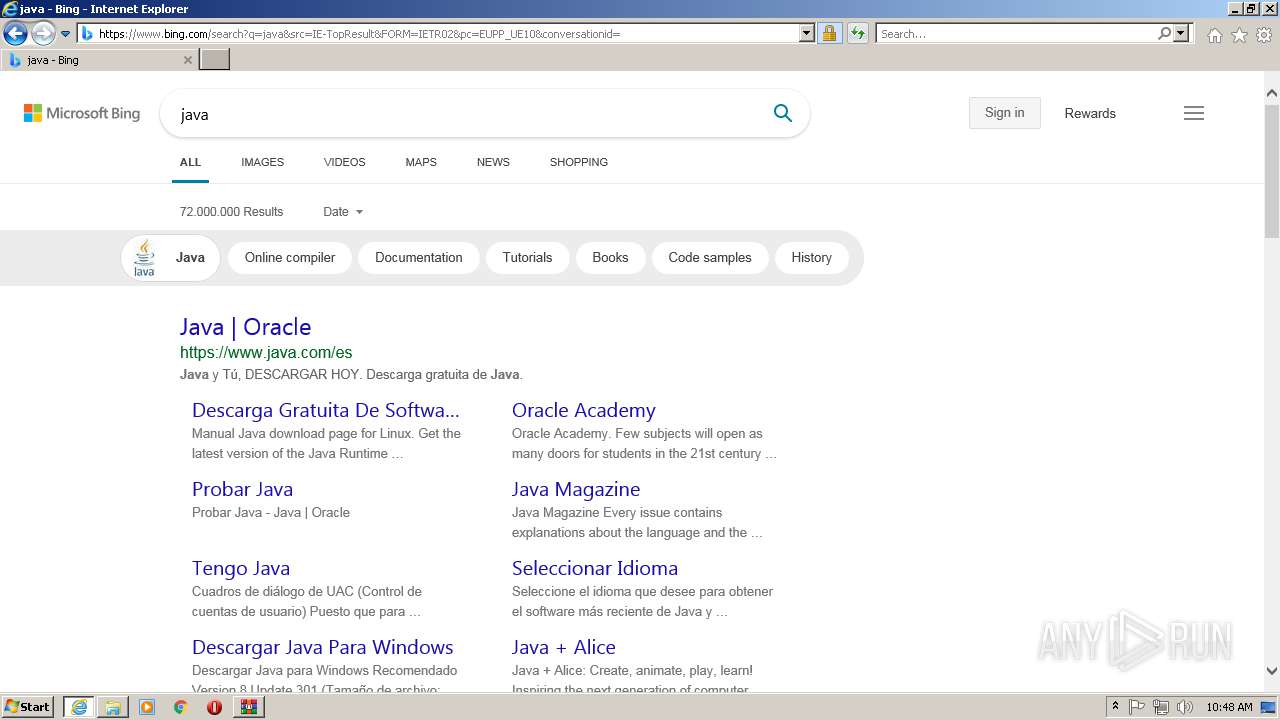
Task: Click the Bing search magnifier icon
Action: tap(783, 113)
